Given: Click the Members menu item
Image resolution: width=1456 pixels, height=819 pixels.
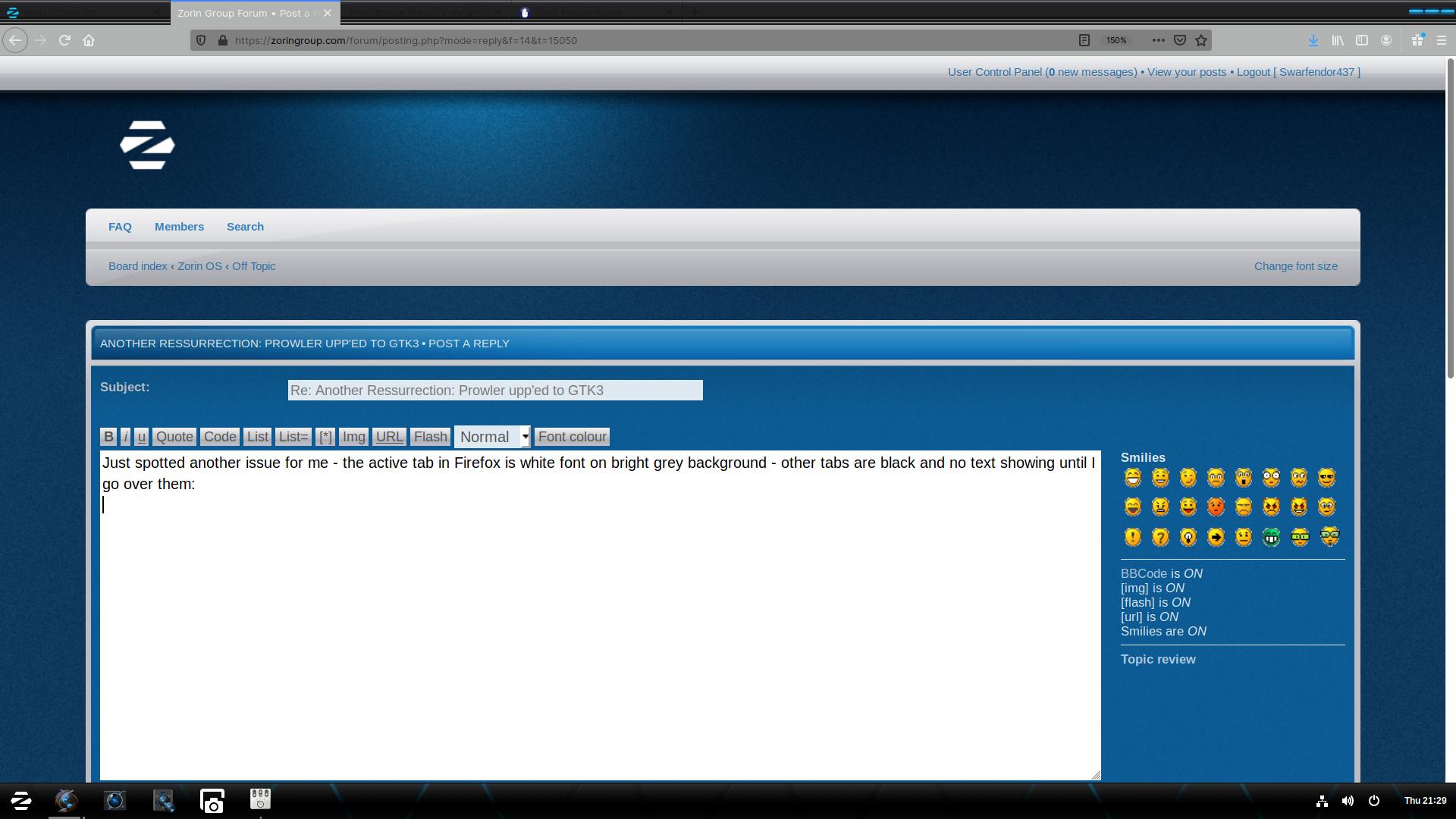Looking at the screenshot, I should [x=178, y=226].
